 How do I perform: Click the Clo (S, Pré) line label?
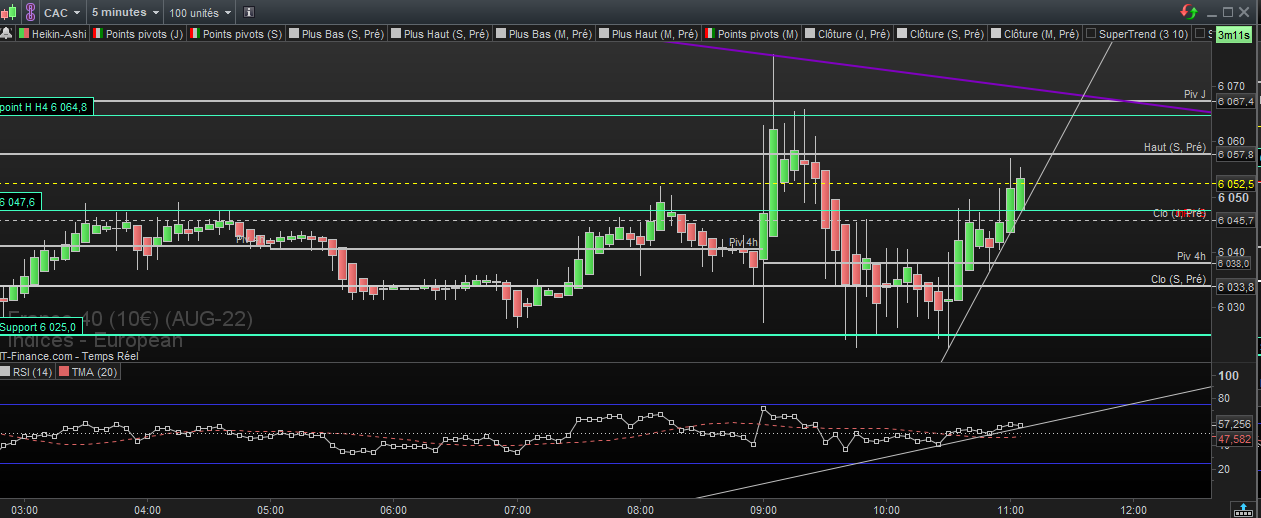point(1179,279)
